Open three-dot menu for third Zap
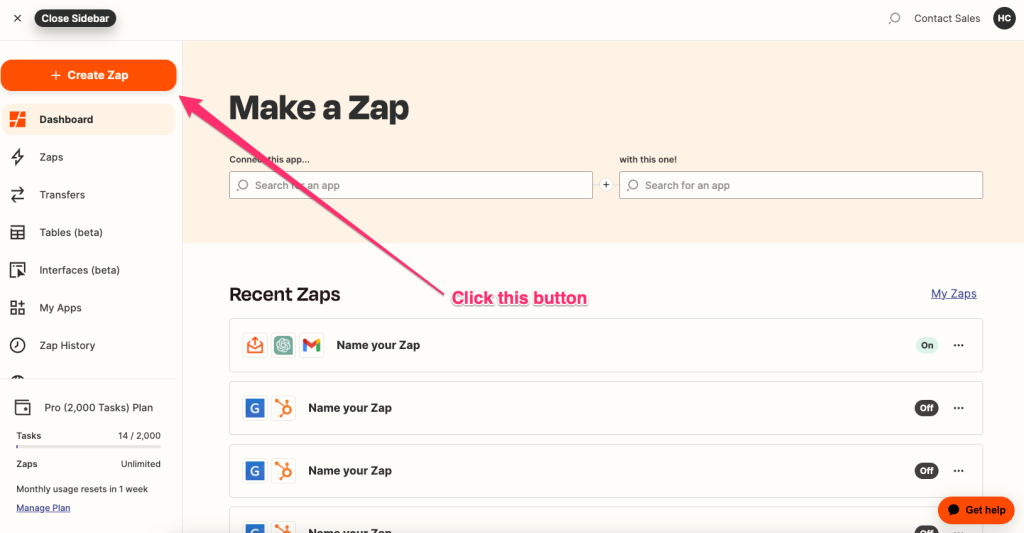The width and height of the screenshot is (1024, 533). (959, 471)
